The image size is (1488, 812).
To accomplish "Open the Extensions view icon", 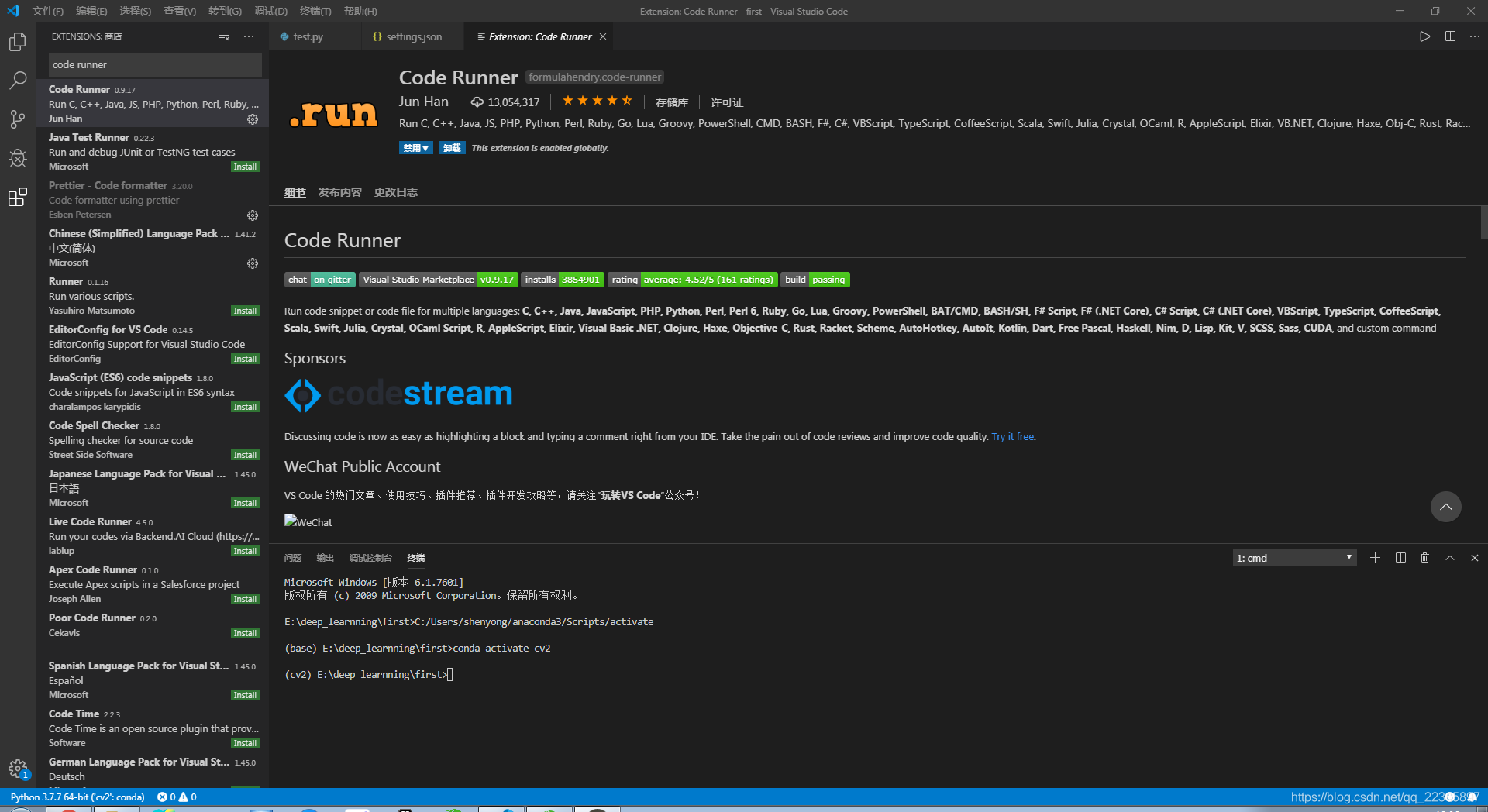I will [x=17, y=197].
